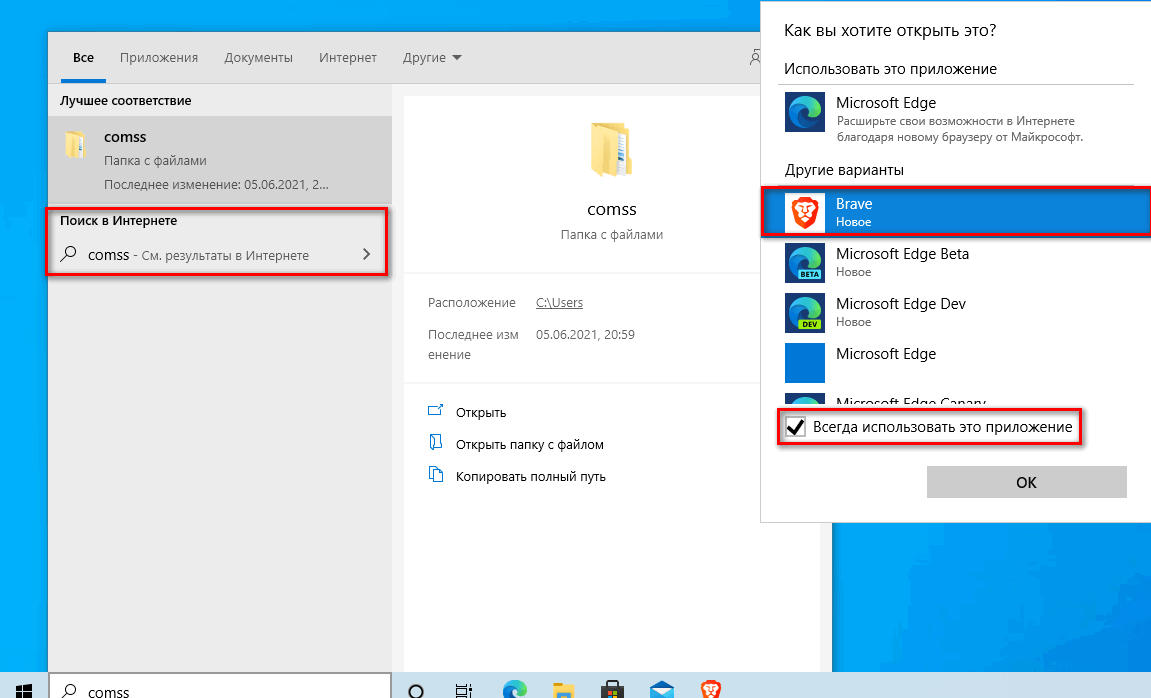Select Brave in the app list

pos(956,211)
